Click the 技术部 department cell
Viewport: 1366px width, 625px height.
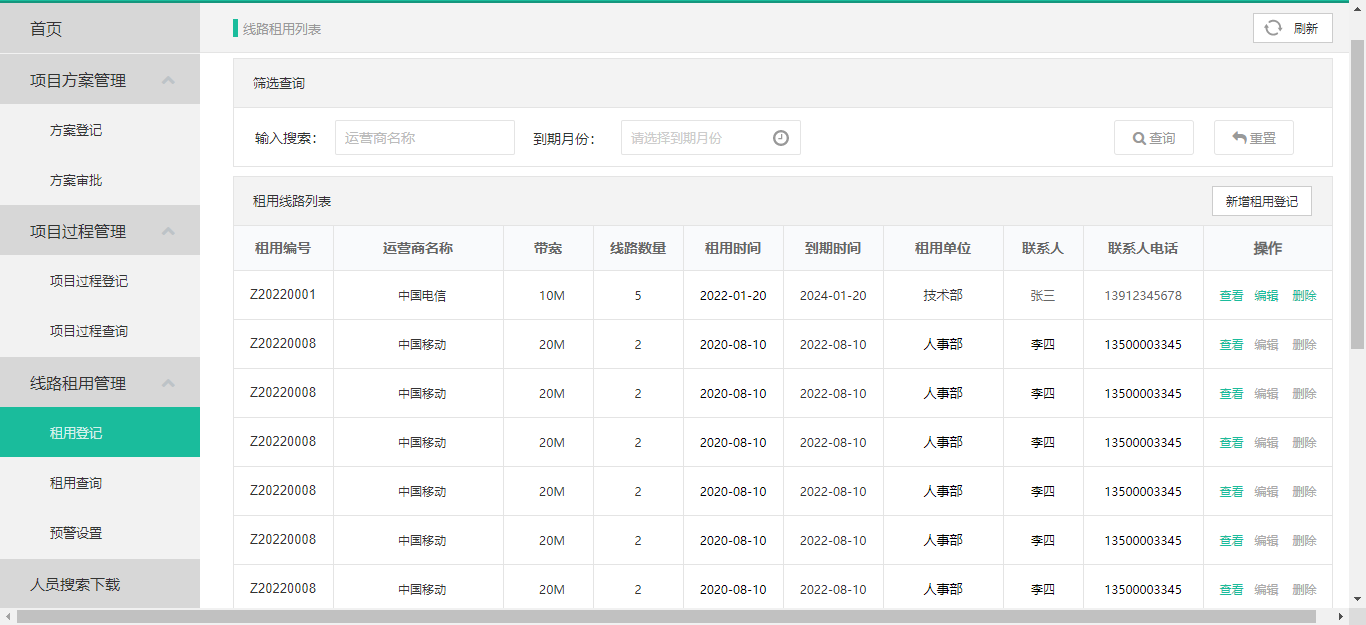(x=943, y=295)
